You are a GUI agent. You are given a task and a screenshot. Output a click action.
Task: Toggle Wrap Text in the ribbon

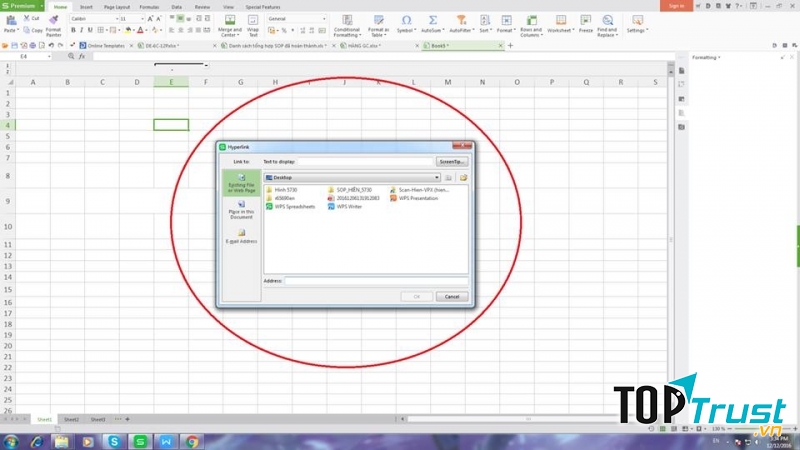253,24
